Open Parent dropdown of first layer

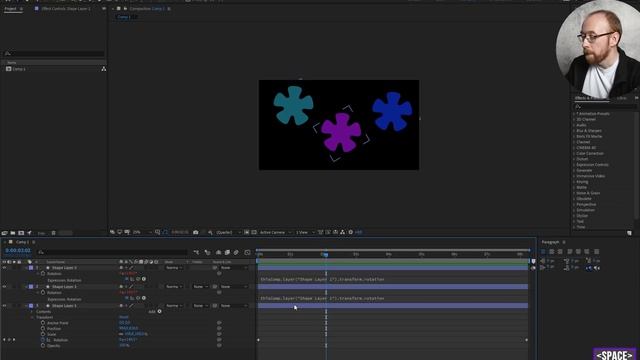[233, 268]
